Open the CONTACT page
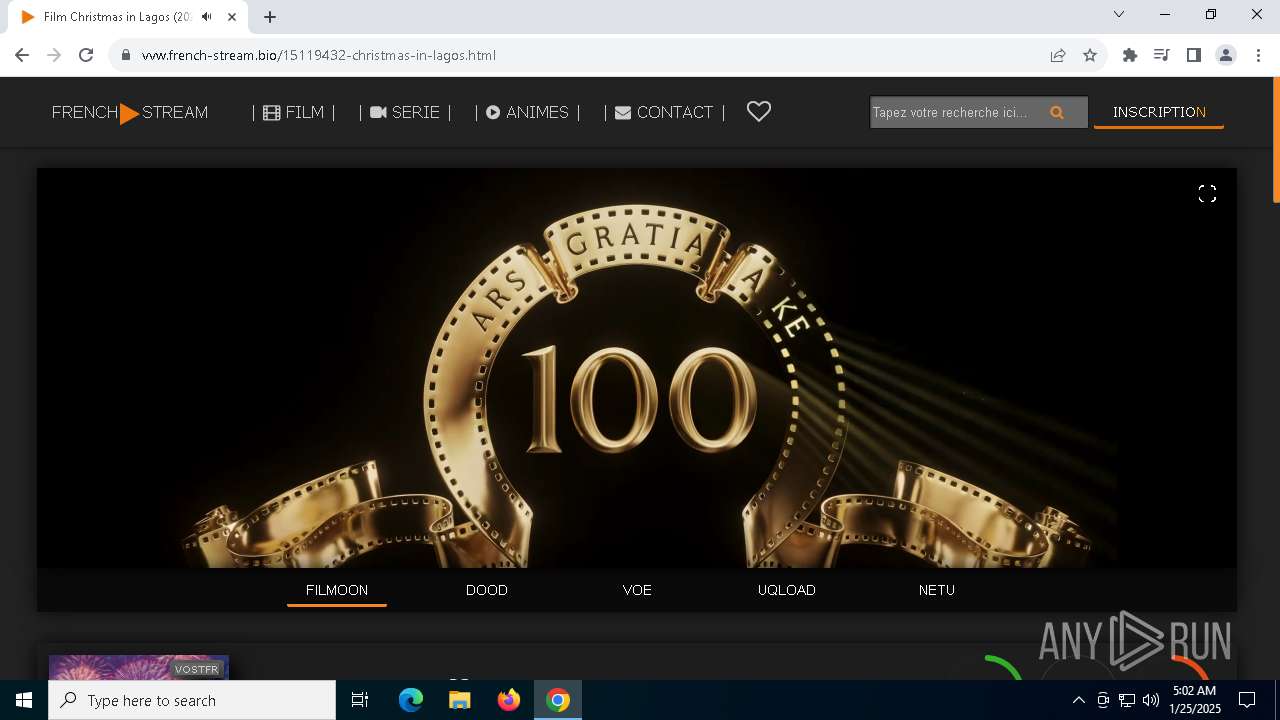This screenshot has width=1280, height=720. click(664, 113)
